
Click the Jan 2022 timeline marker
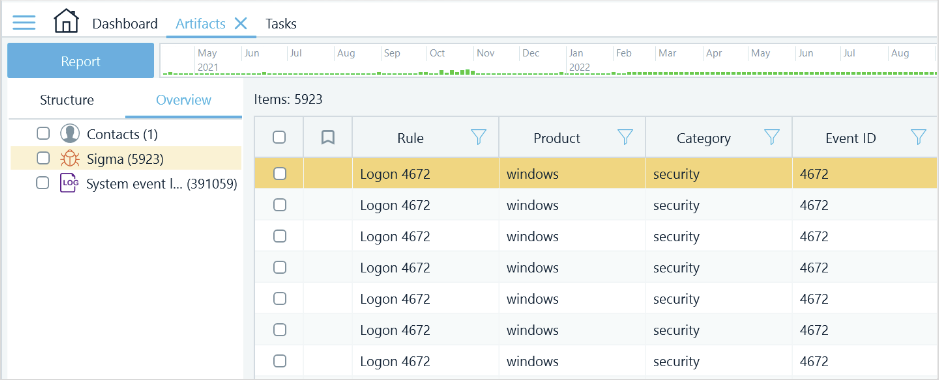pos(580,60)
